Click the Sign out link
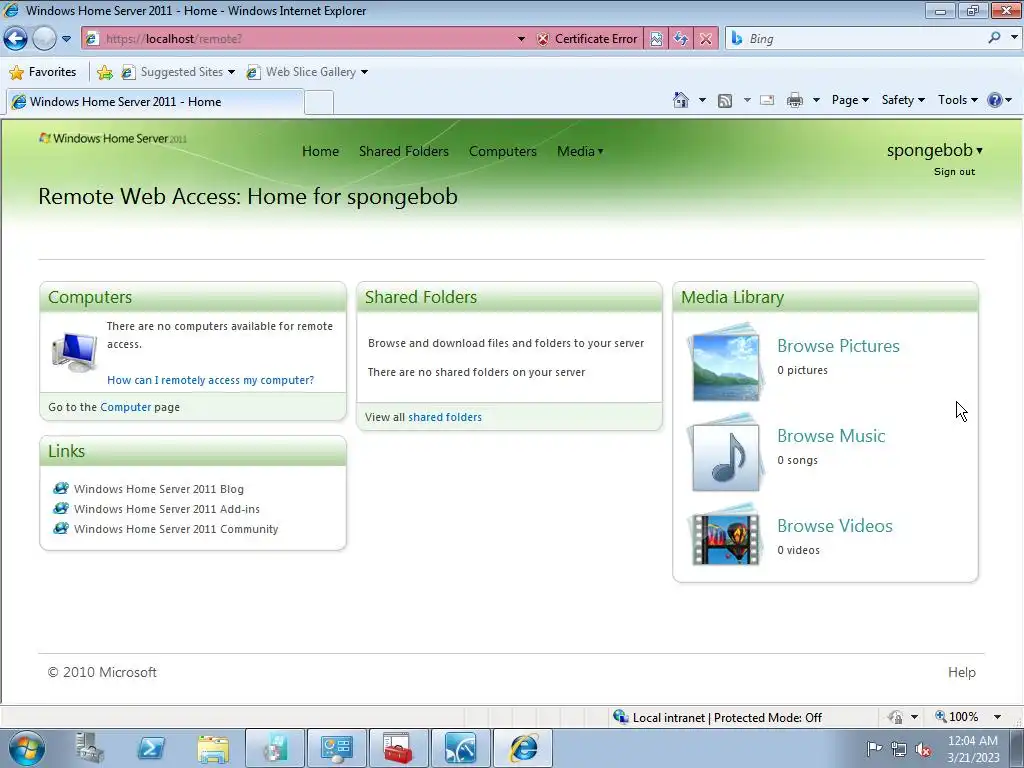Screen dimensions: 1024x768 [954, 172]
